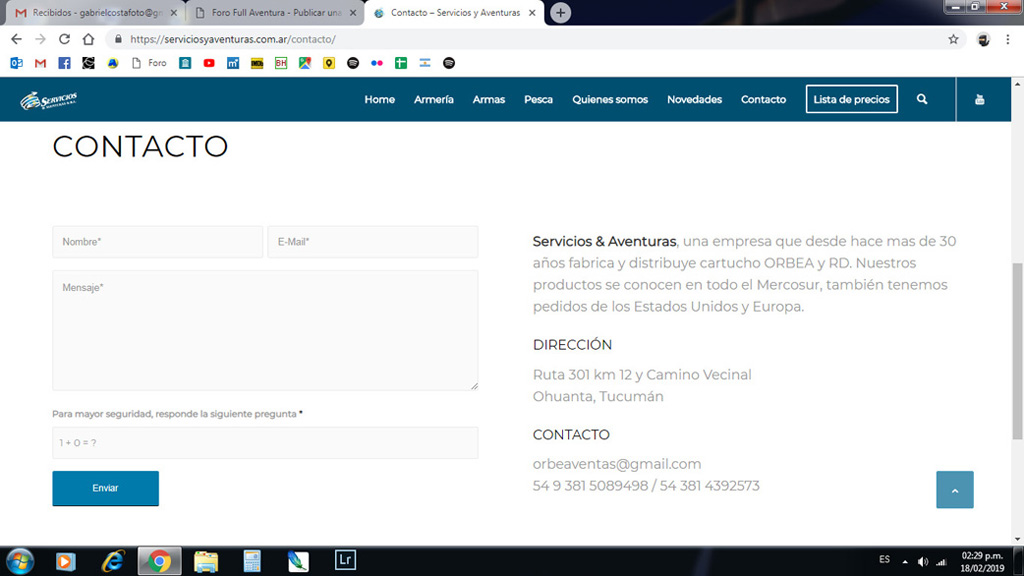Open File Explorer from the taskbar
The height and width of the screenshot is (576, 1024).
coord(206,562)
